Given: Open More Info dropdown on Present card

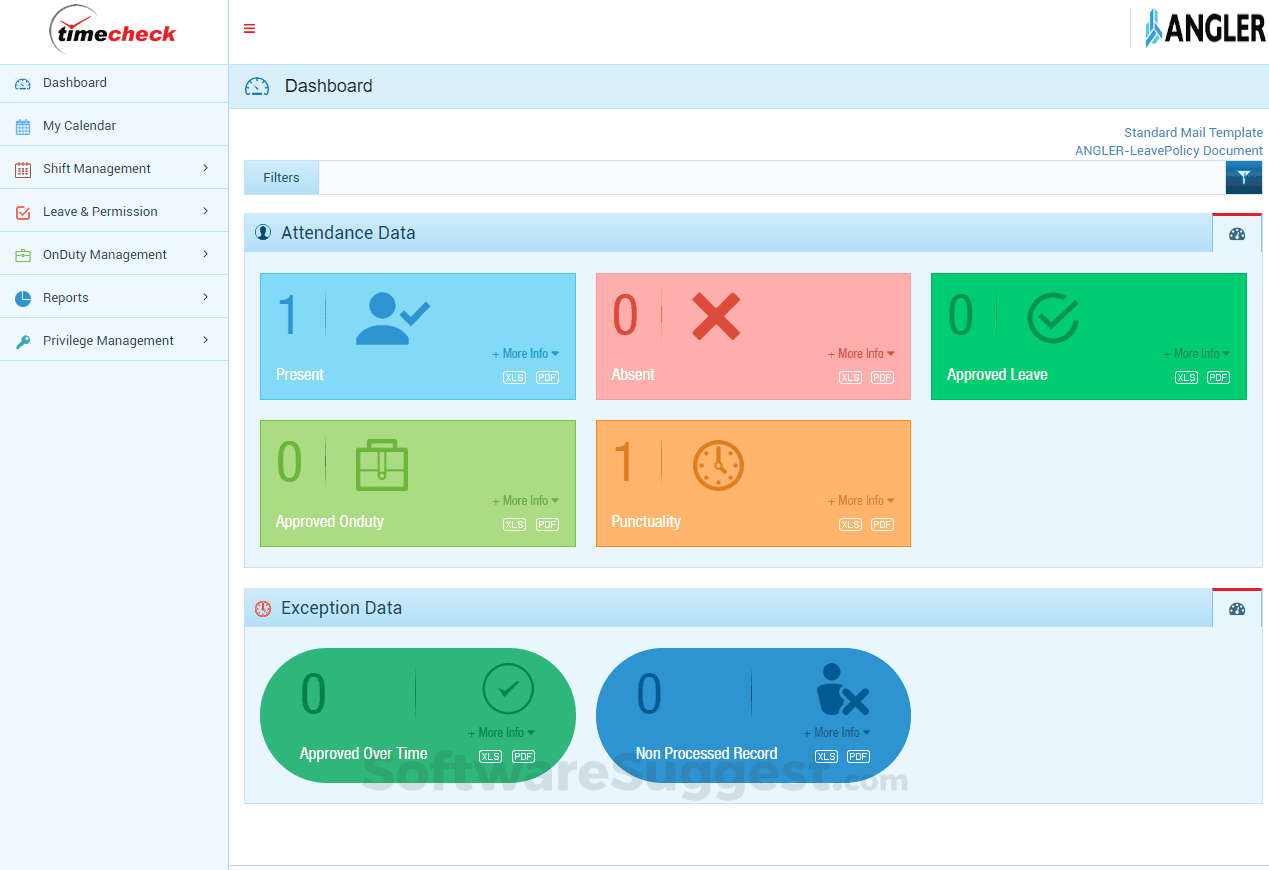Looking at the screenshot, I should click(525, 353).
